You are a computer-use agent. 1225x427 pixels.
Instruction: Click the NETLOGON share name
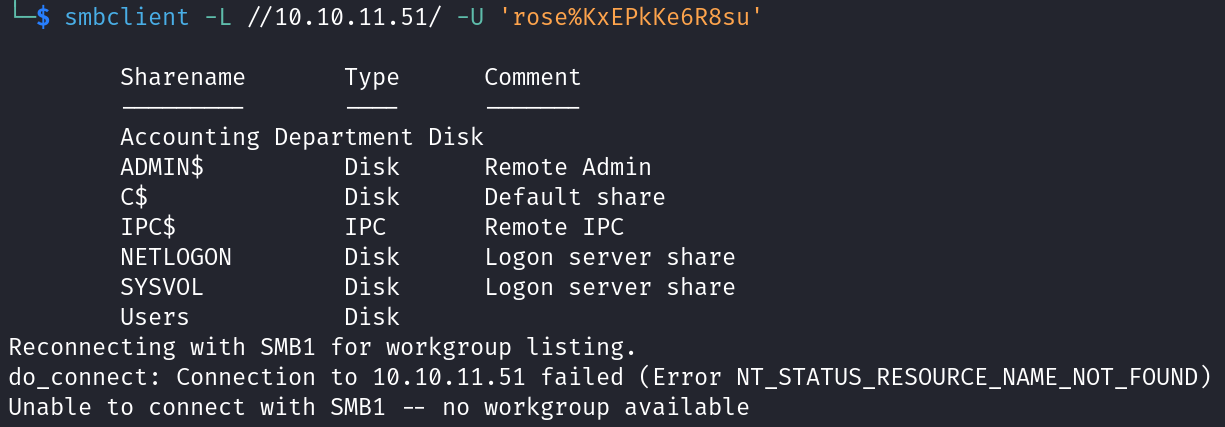(176, 257)
